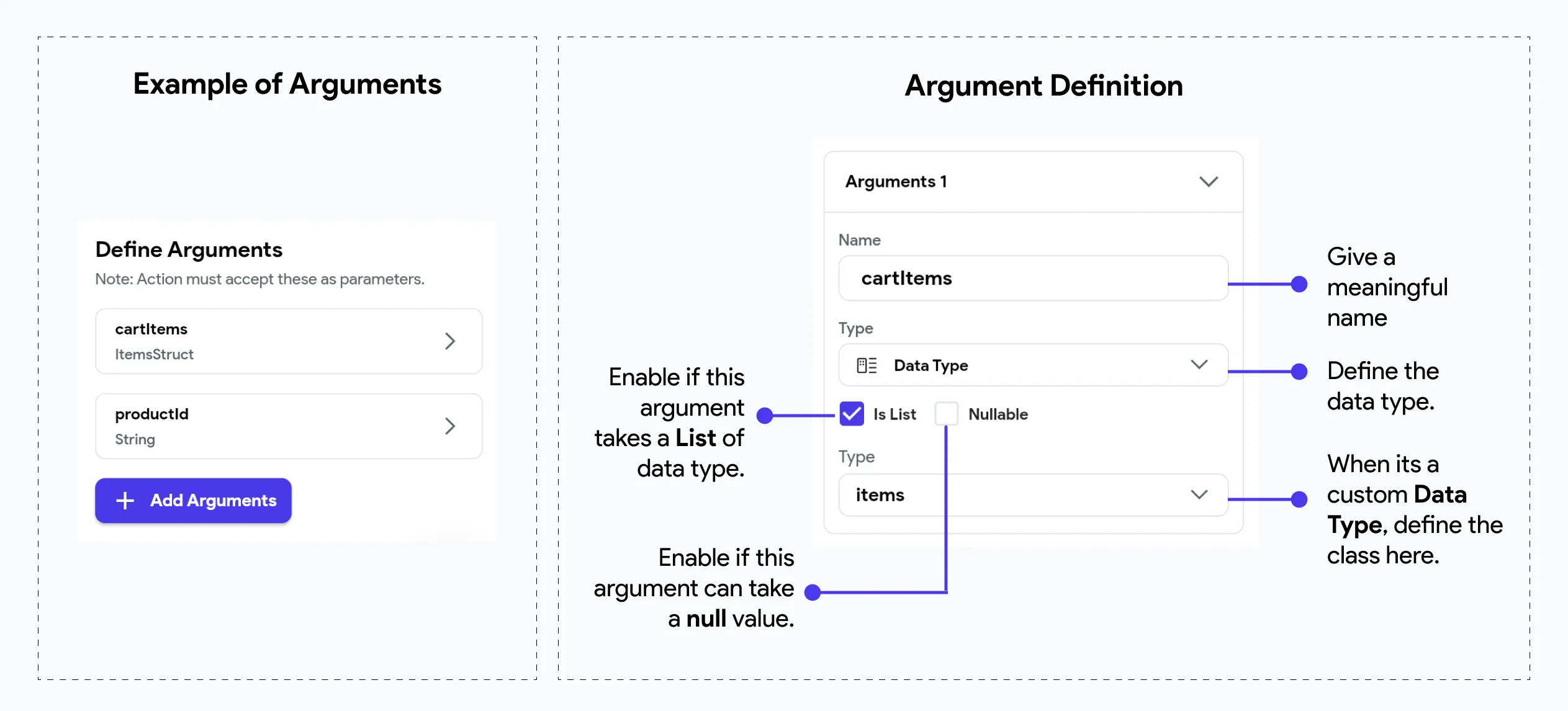Click the purple dot beside data type annotation

[1299, 372]
